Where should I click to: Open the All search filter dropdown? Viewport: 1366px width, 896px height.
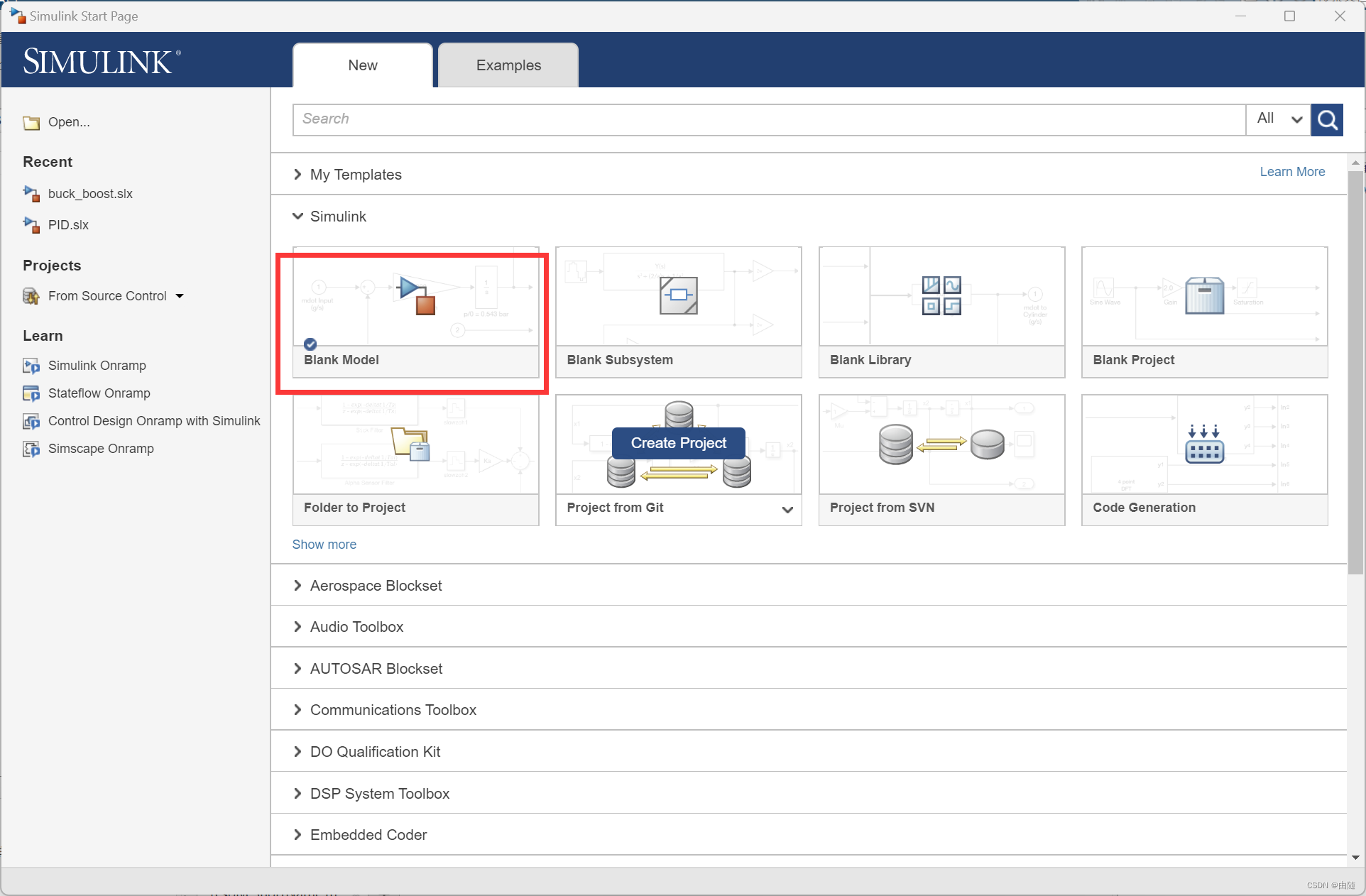tap(1279, 119)
